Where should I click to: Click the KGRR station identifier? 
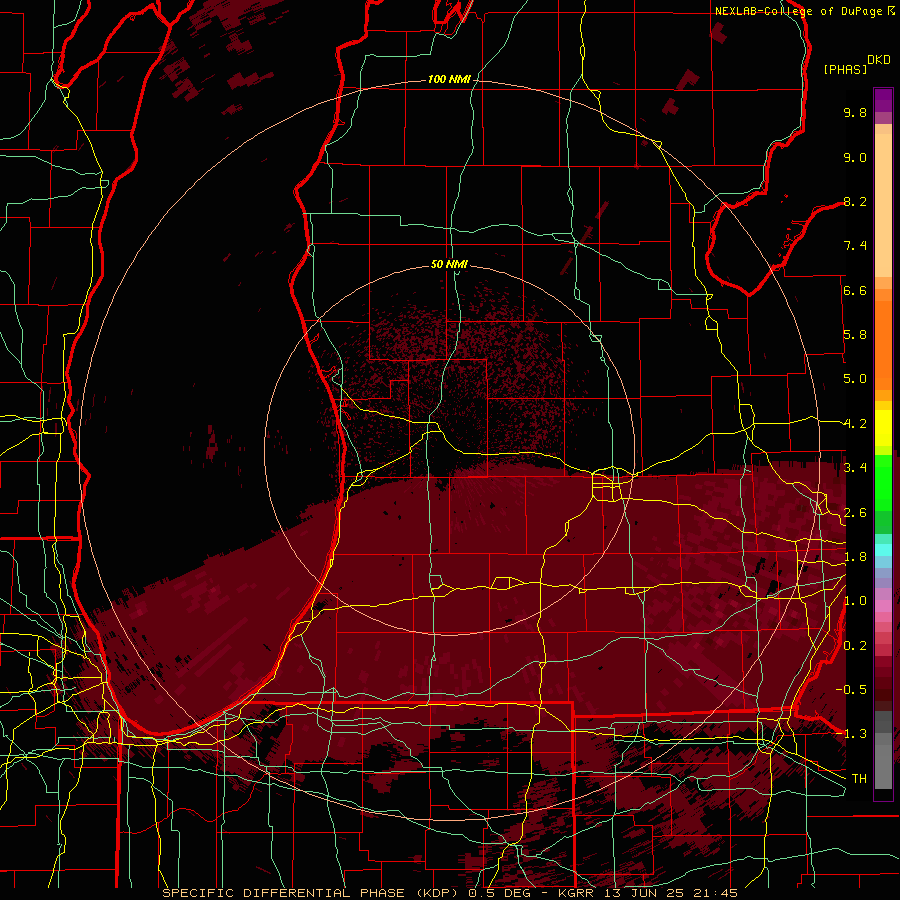[576, 893]
